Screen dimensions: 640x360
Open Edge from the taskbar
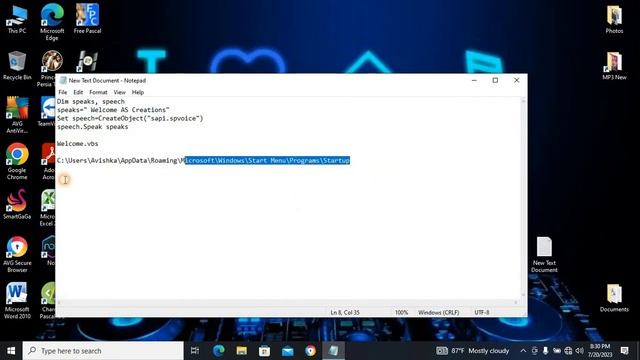point(219,351)
